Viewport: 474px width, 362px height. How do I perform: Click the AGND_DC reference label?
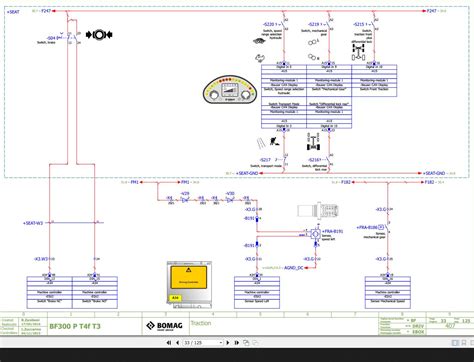coord(294,268)
